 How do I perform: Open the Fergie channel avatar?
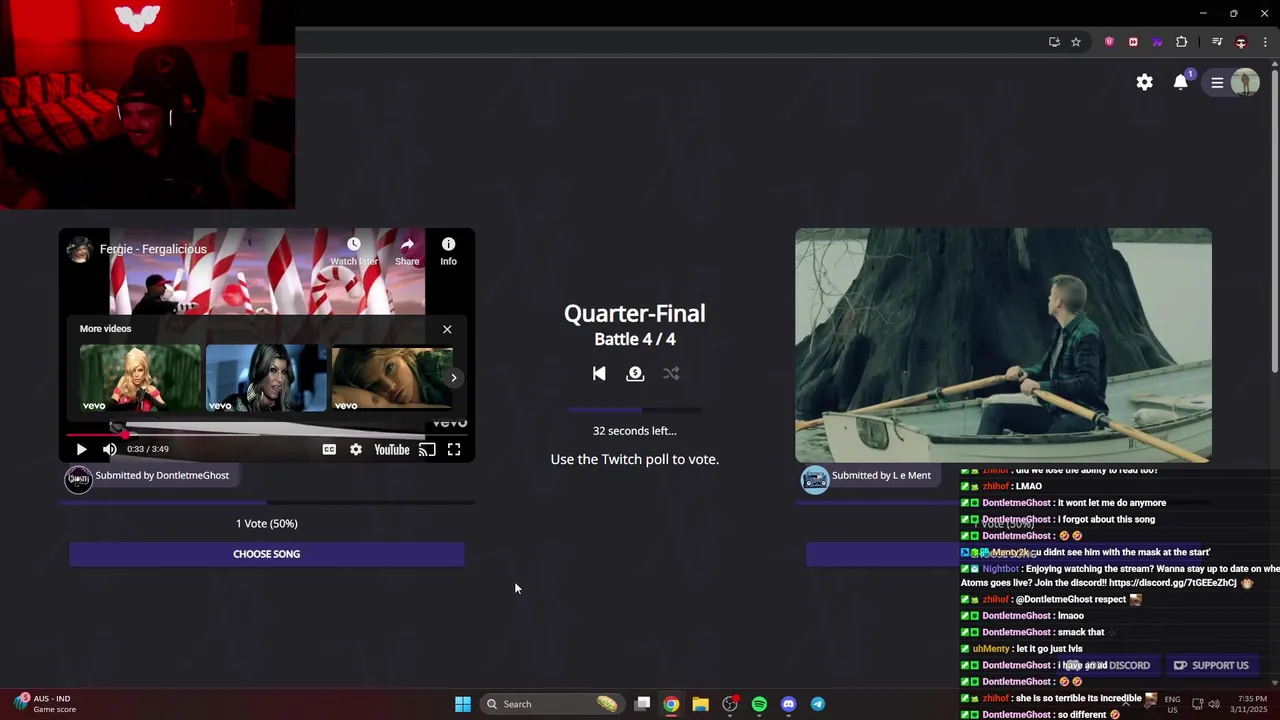click(80, 249)
